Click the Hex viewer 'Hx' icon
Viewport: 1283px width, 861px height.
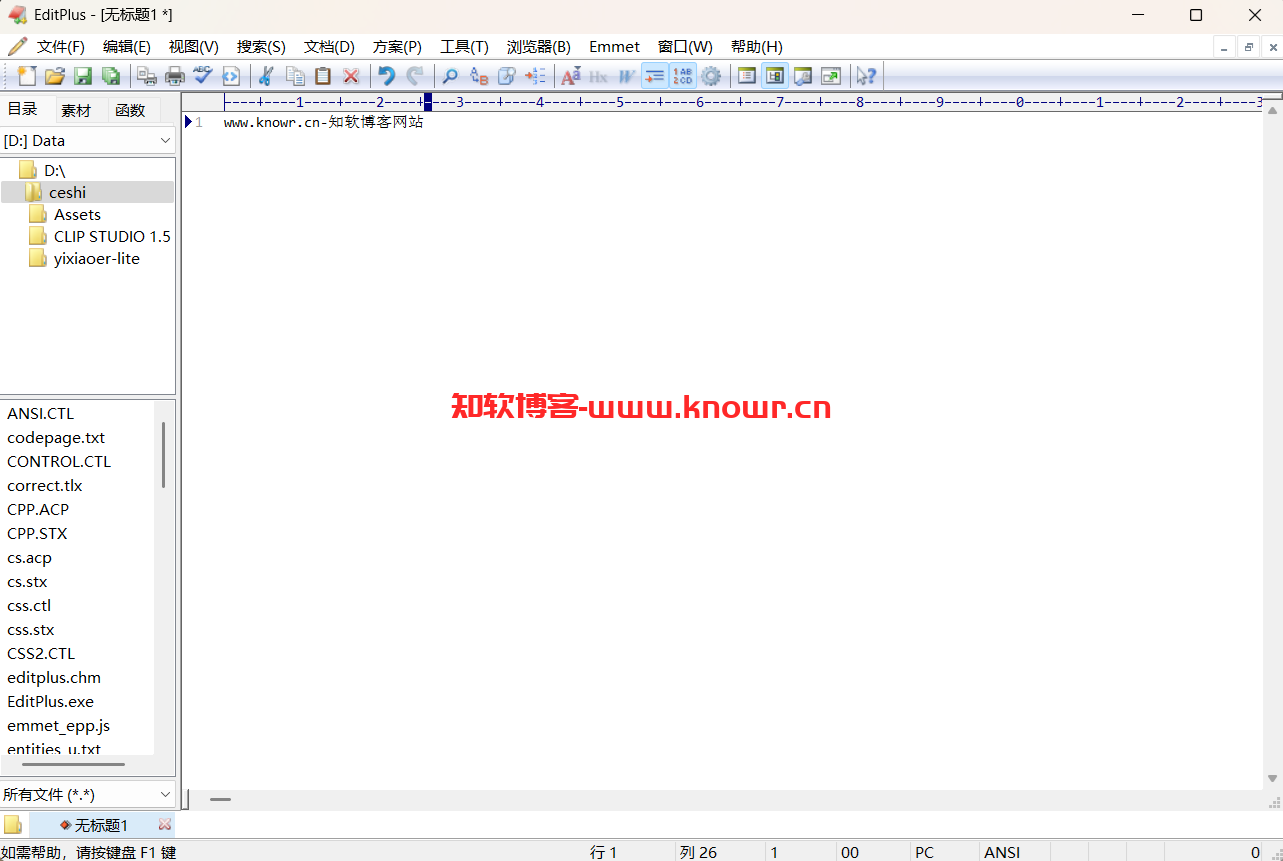599,76
